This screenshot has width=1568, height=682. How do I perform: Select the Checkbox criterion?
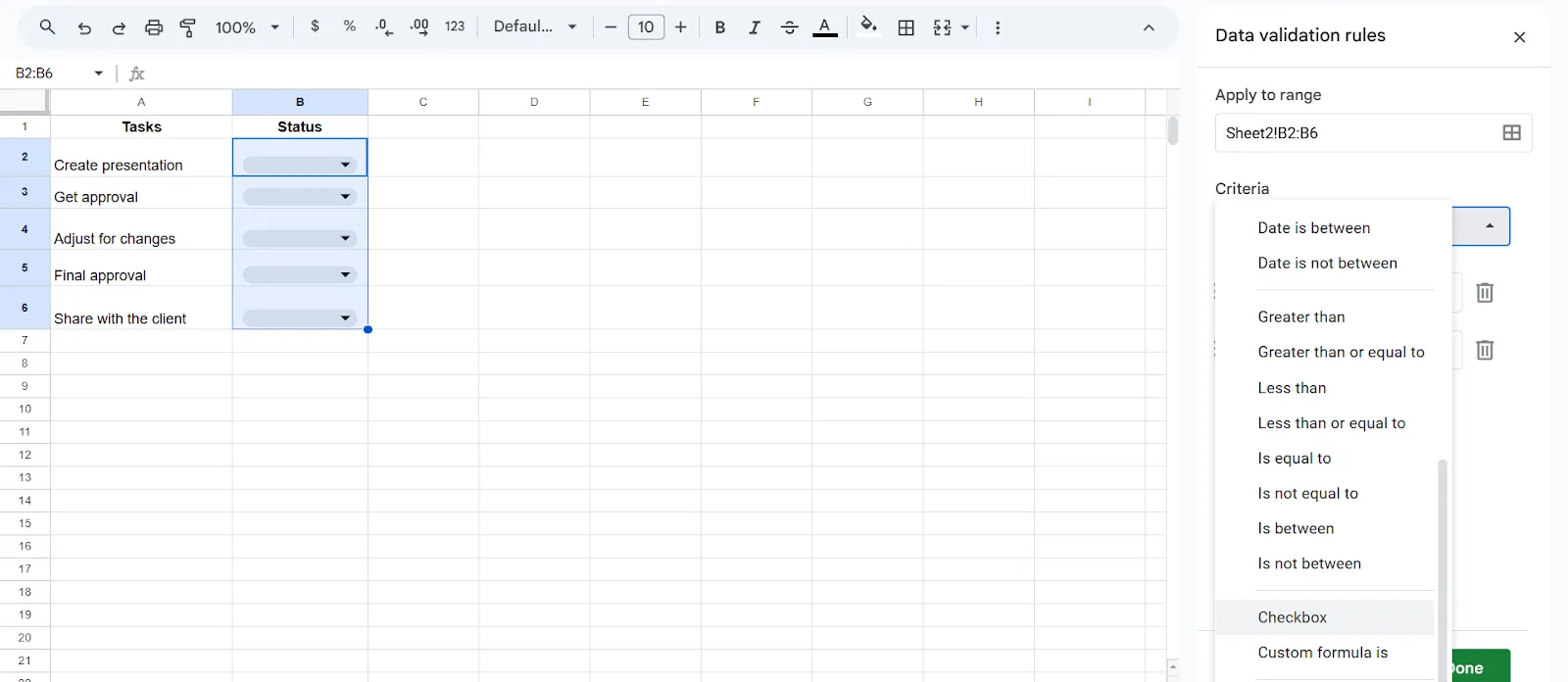[x=1325, y=617]
